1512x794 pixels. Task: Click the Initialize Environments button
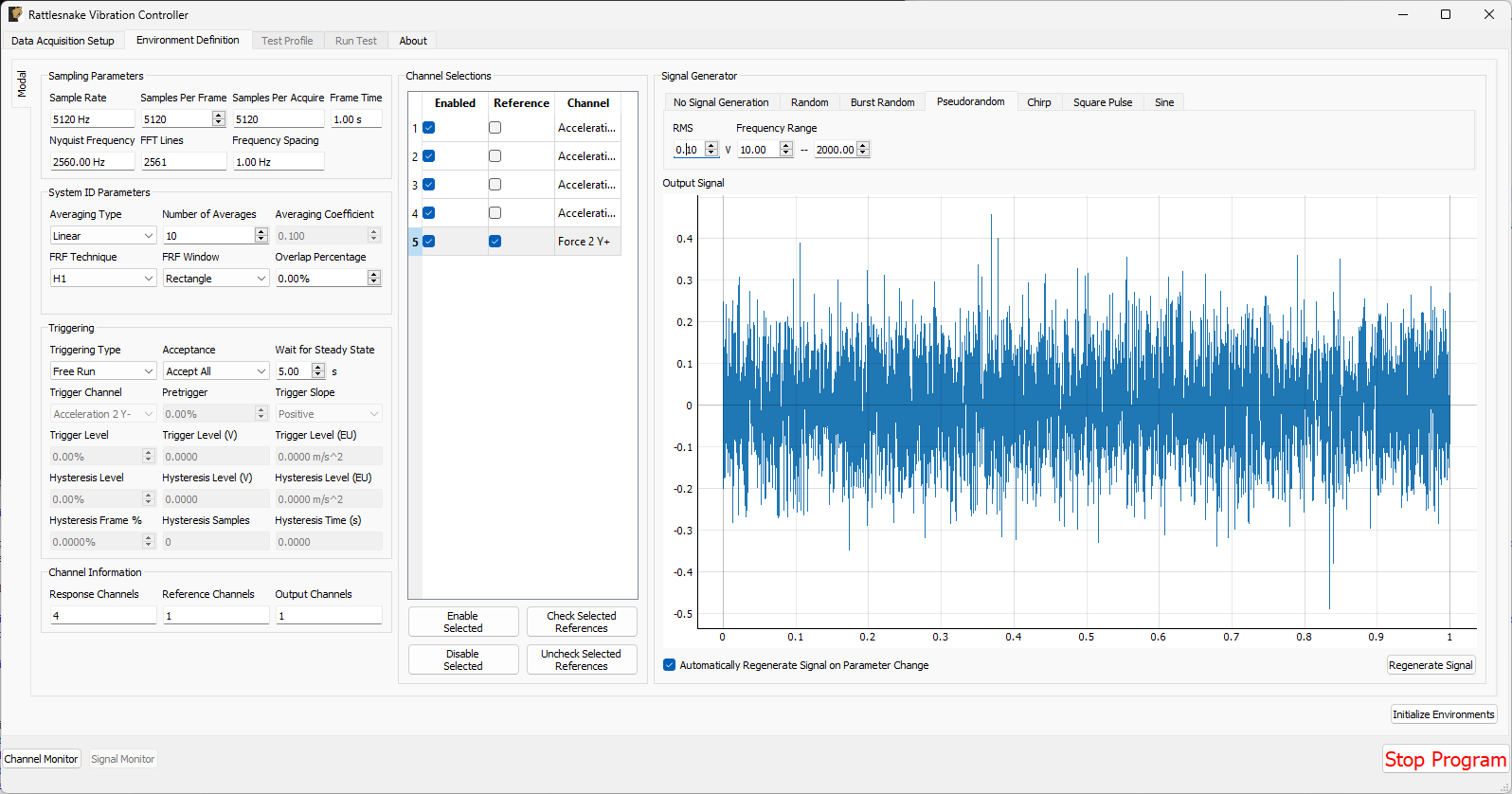(x=1443, y=714)
